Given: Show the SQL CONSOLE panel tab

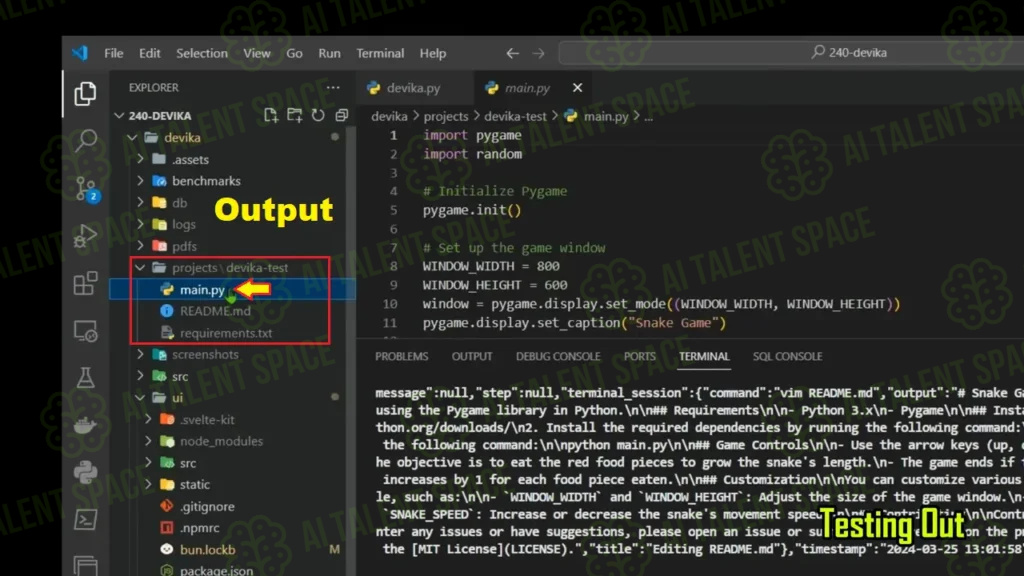Looking at the screenshot, I should 788,357.
